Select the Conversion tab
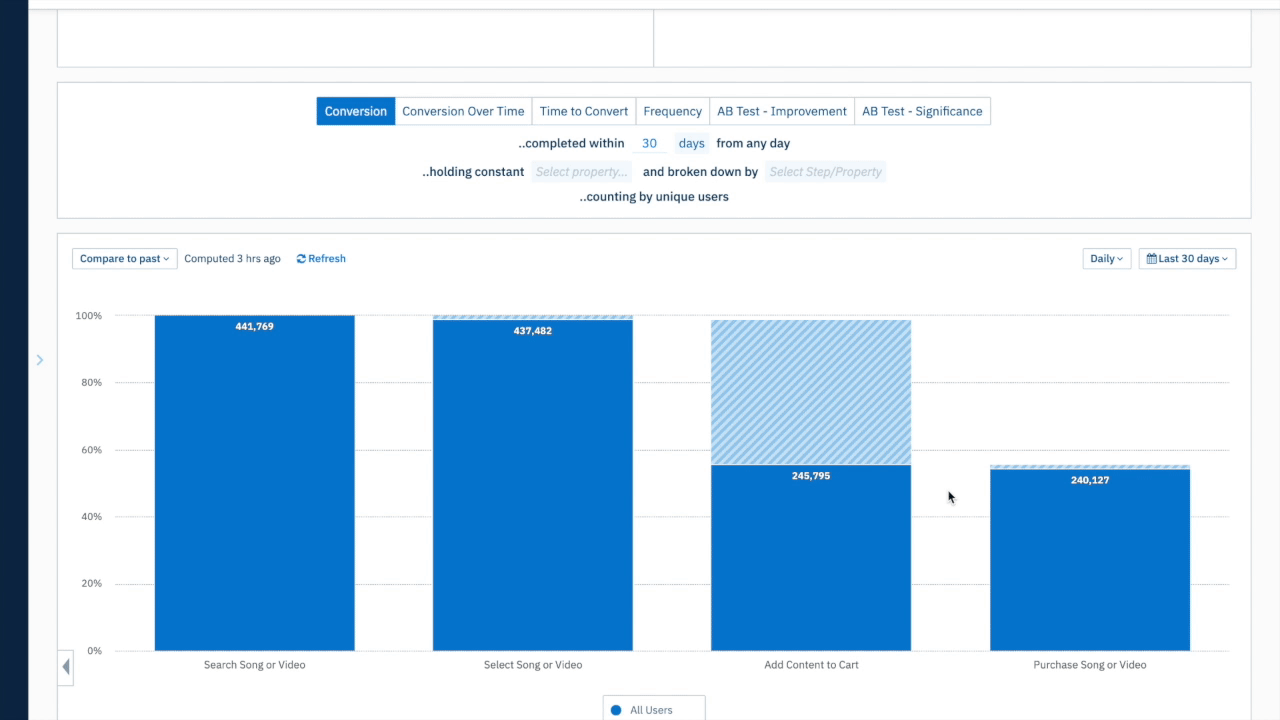 [x=356, y=111]
